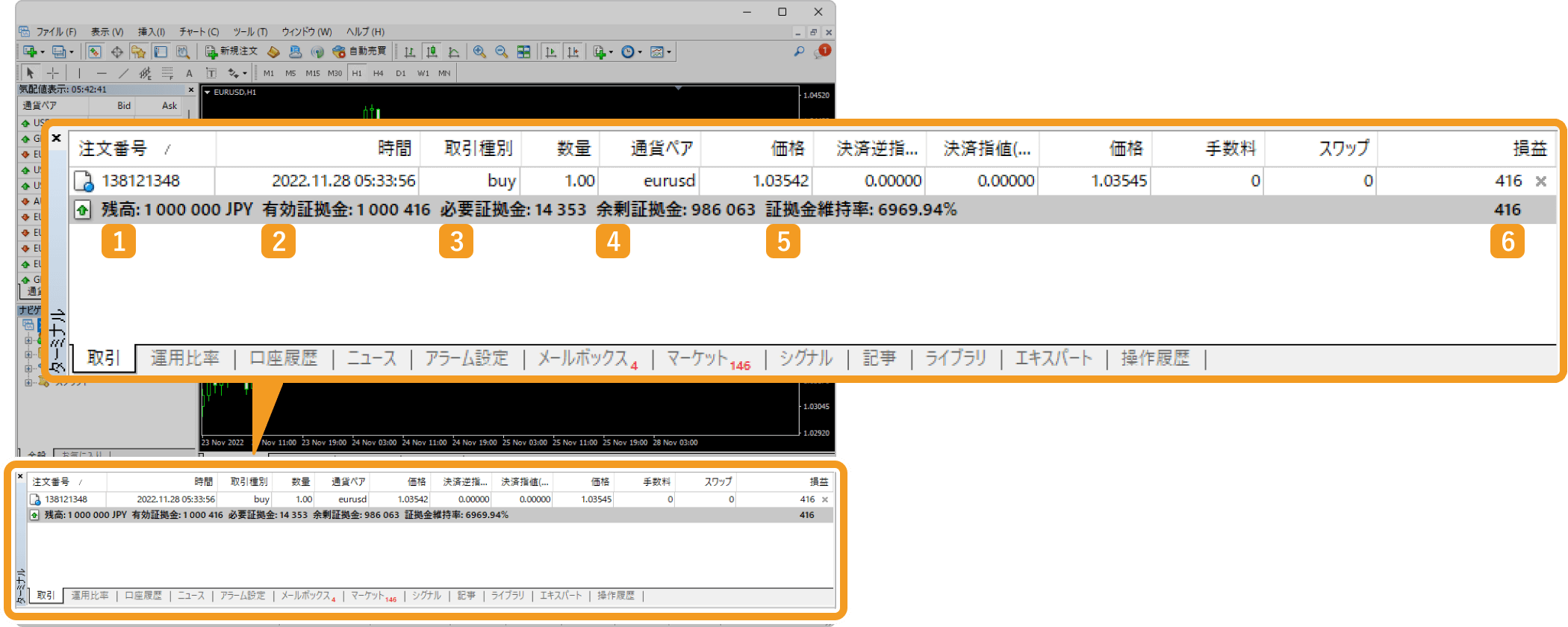Screen dimensions: 1568x627
Task: Select the draw vertical line tool
Action: click(x=79, y=73)
